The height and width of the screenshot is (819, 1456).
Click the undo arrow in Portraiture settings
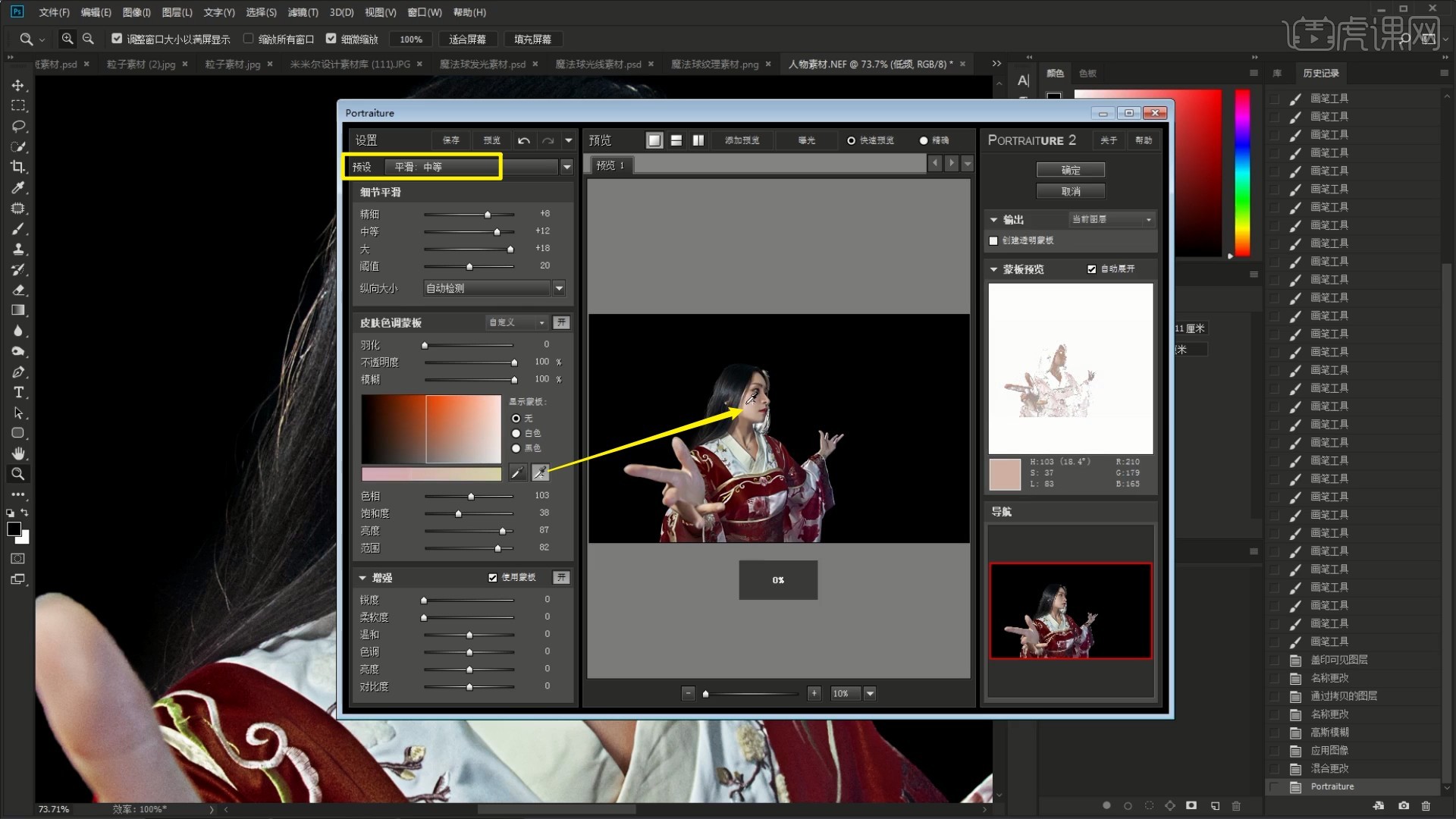click(523, 140)
